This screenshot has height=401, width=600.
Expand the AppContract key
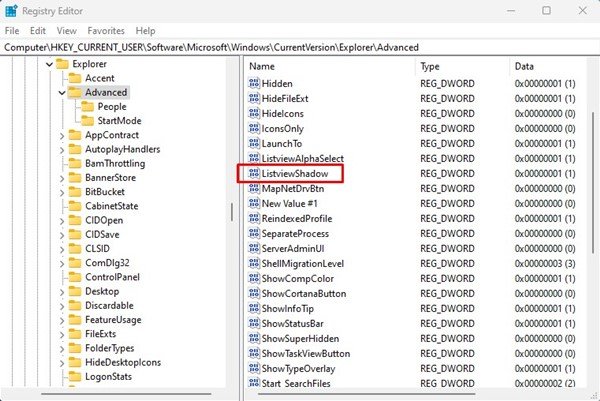(x=62, y=135)
